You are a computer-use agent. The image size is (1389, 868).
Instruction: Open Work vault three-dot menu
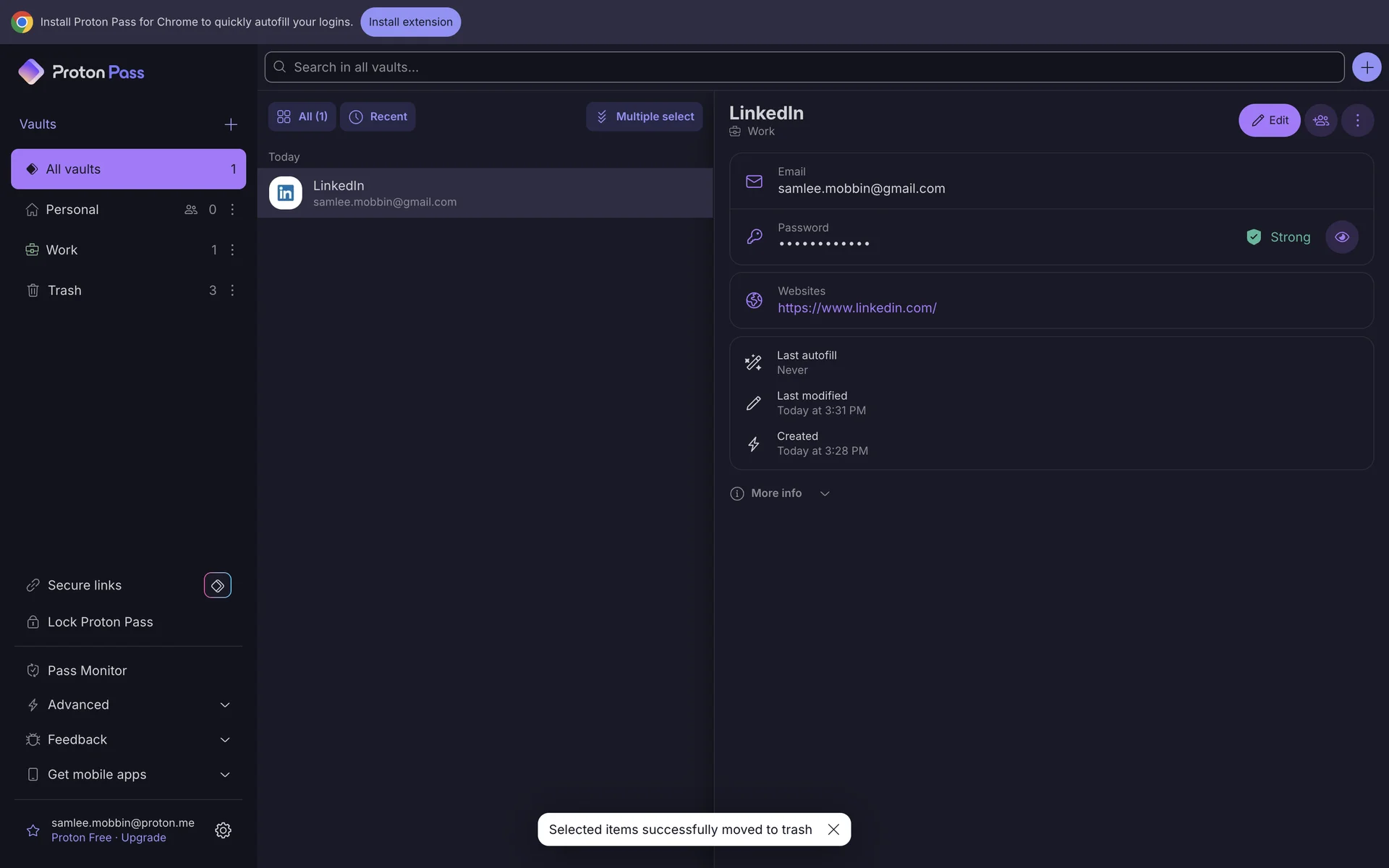click(x=232, y=250)
